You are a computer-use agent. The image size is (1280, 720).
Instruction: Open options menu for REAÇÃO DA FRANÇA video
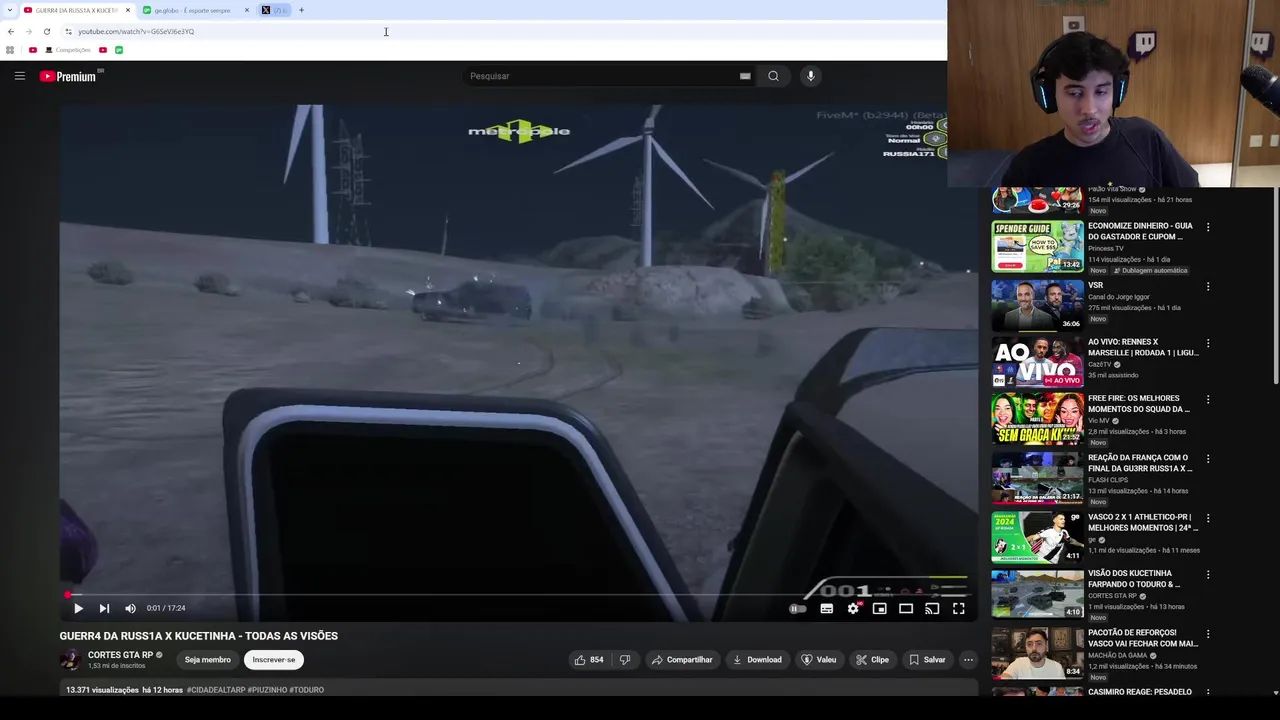pyautogui.click(x=1208, y=460)
